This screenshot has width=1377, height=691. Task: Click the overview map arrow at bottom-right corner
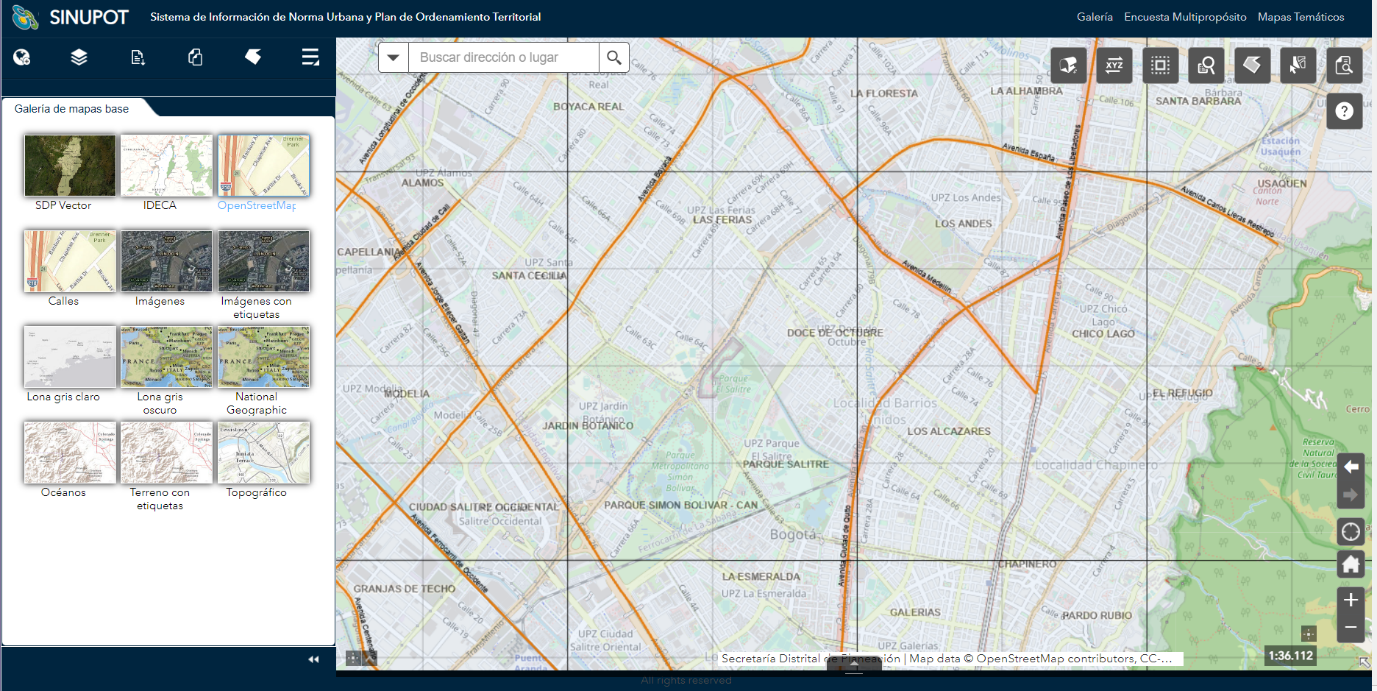1366,661
